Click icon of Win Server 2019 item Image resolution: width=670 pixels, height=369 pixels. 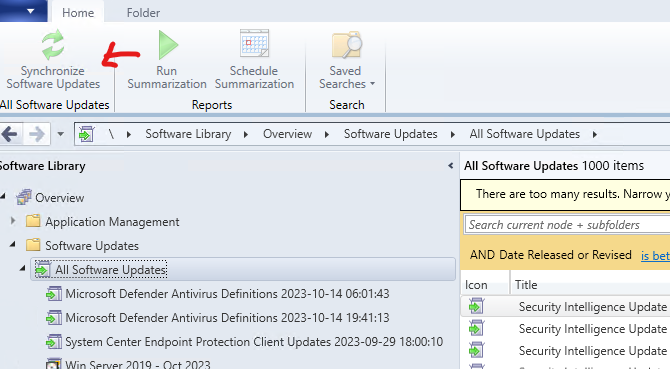(54, 363)
